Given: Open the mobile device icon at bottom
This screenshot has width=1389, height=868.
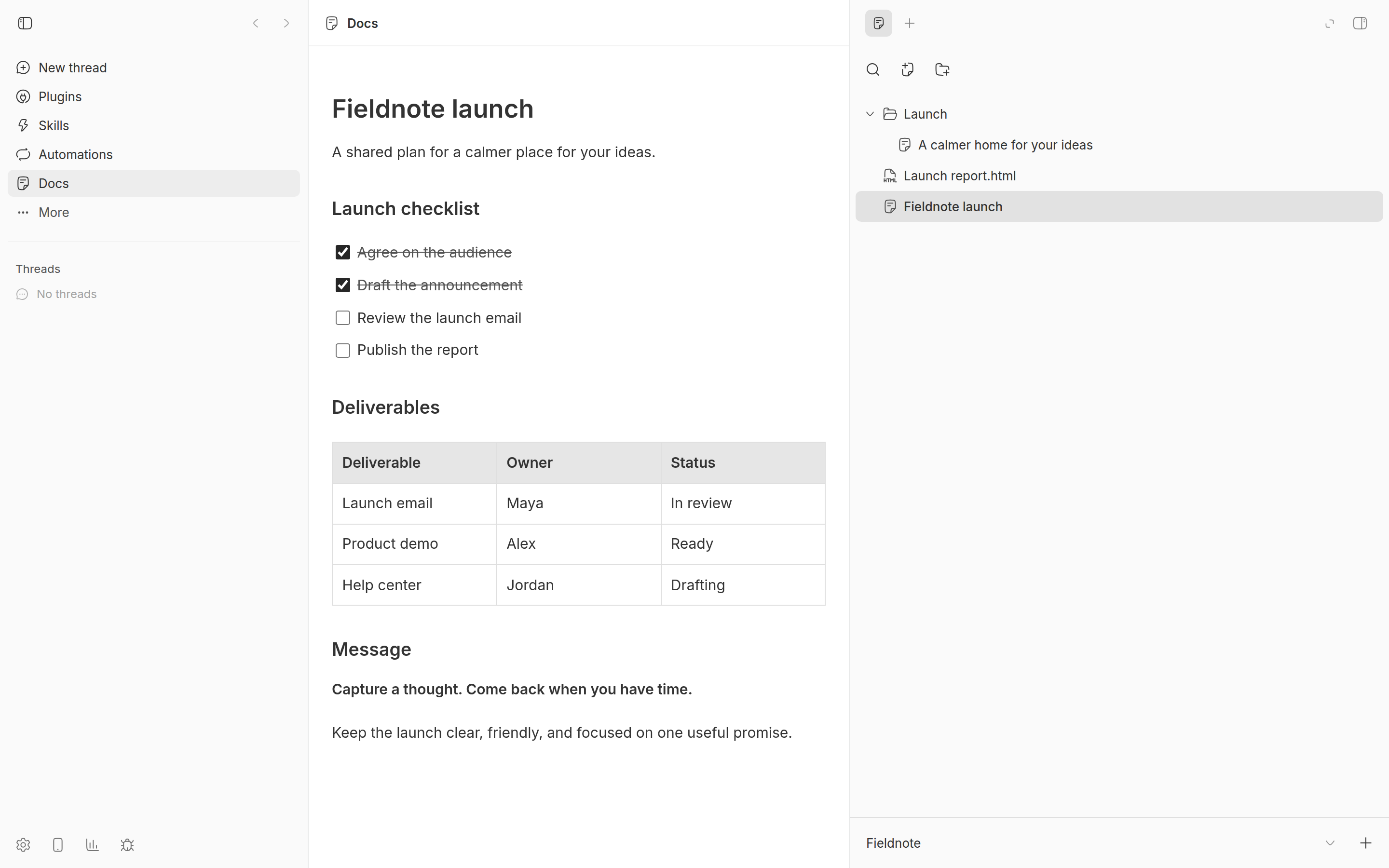Looking at the screenshot, I should pyautogui.click(x=58, y=844).
